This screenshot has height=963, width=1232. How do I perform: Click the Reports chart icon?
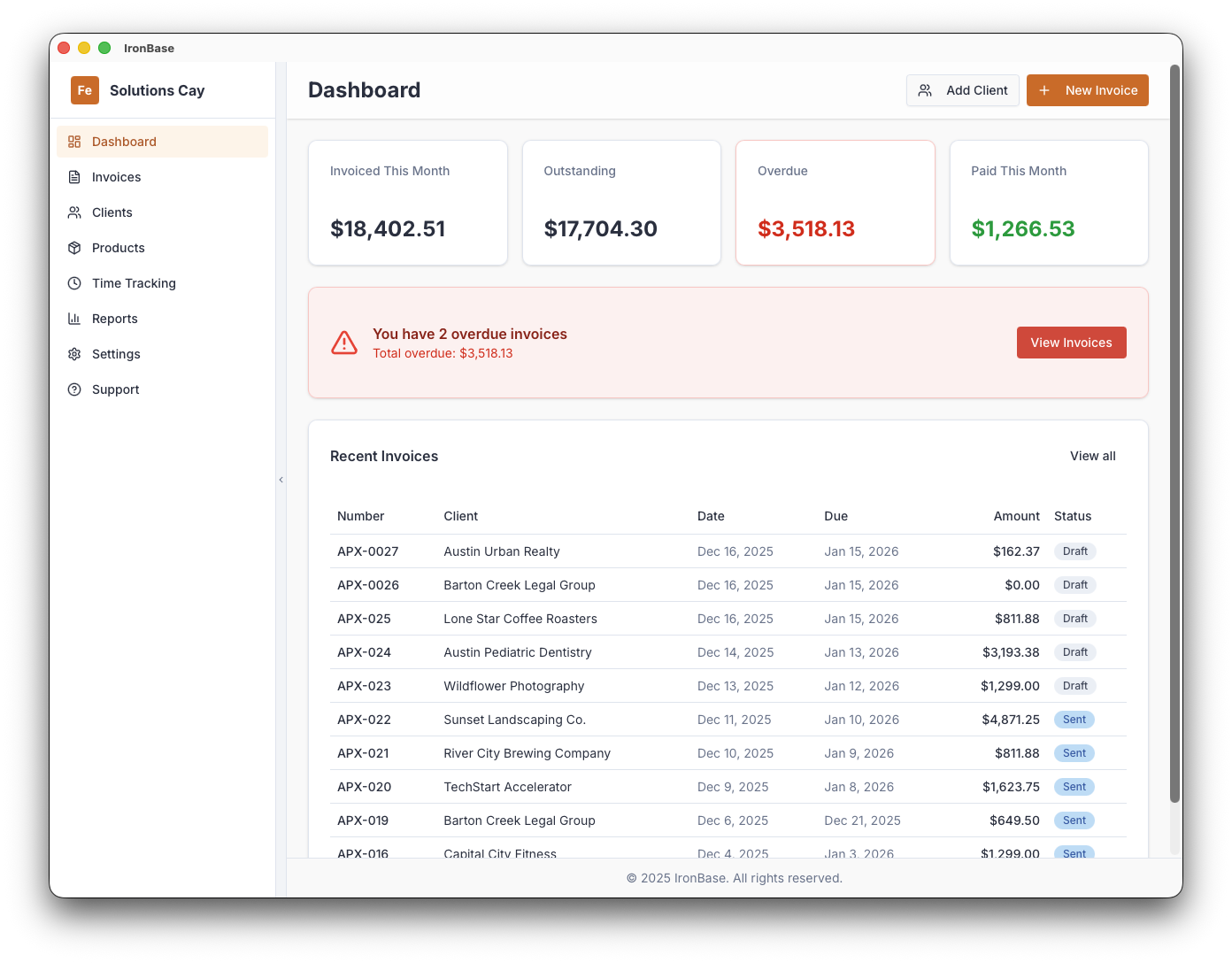pos(75,319)
